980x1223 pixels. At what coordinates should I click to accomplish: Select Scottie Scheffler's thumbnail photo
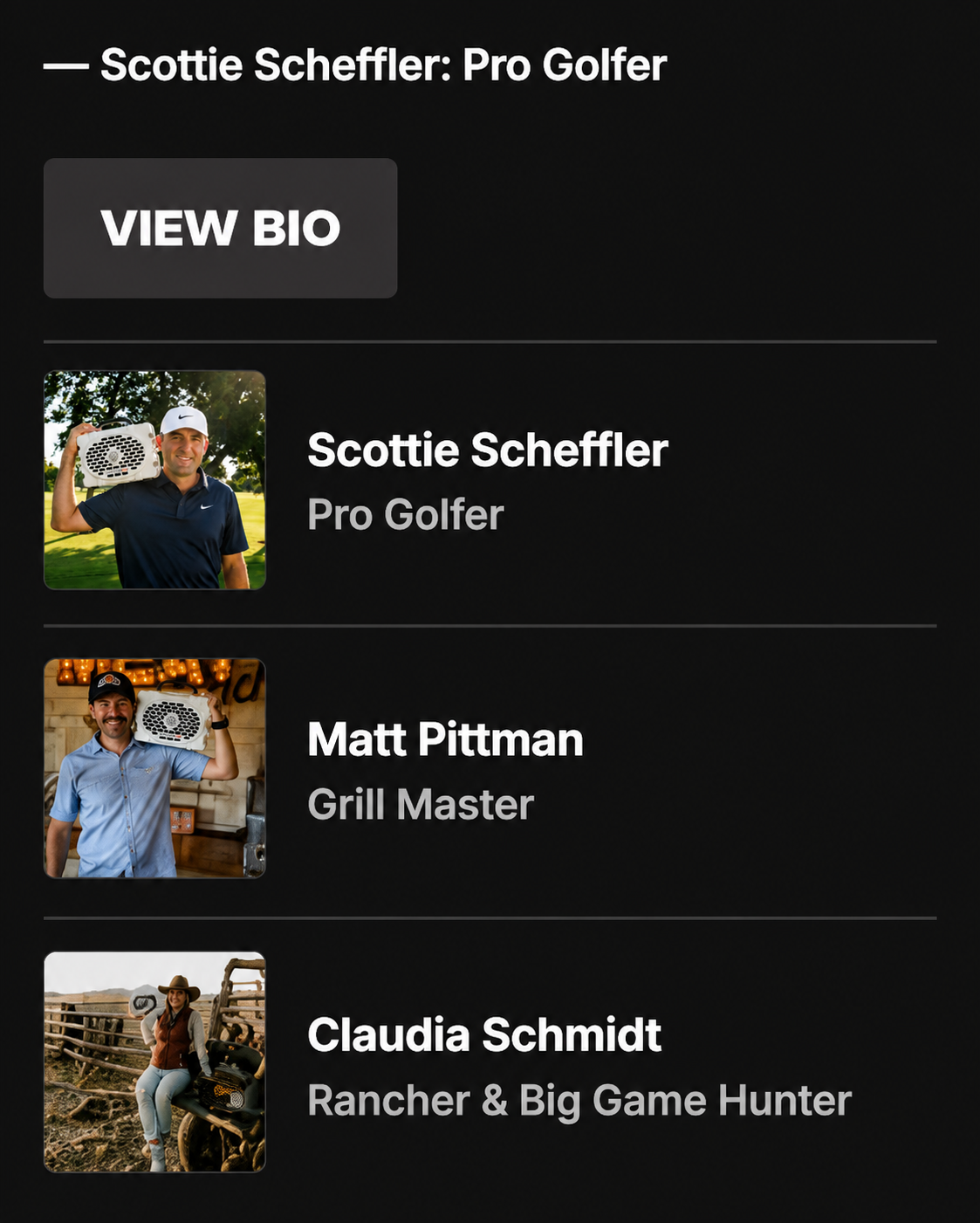155,480
